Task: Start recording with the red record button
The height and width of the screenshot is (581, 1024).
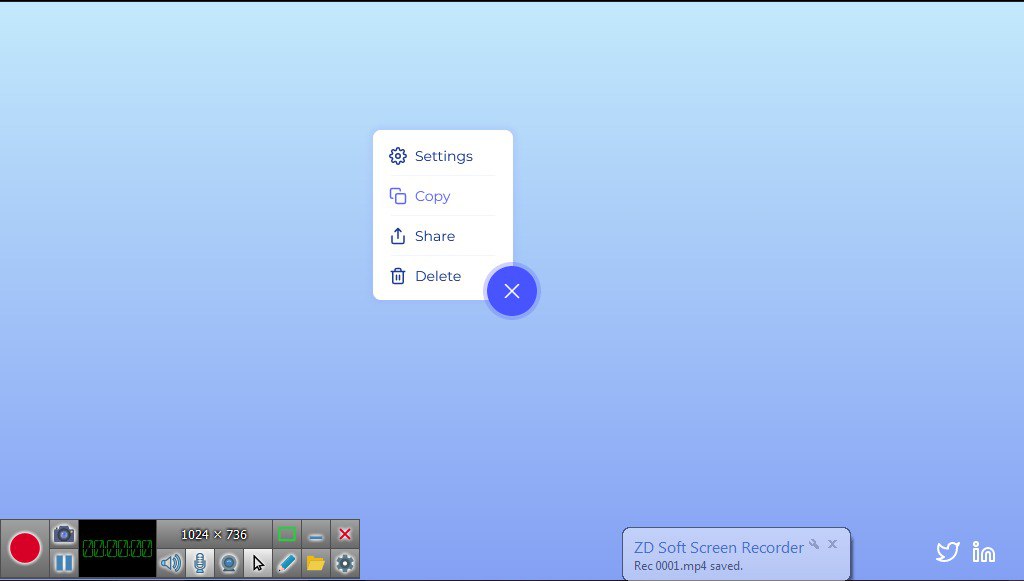Action: click(x=25, y=548)
